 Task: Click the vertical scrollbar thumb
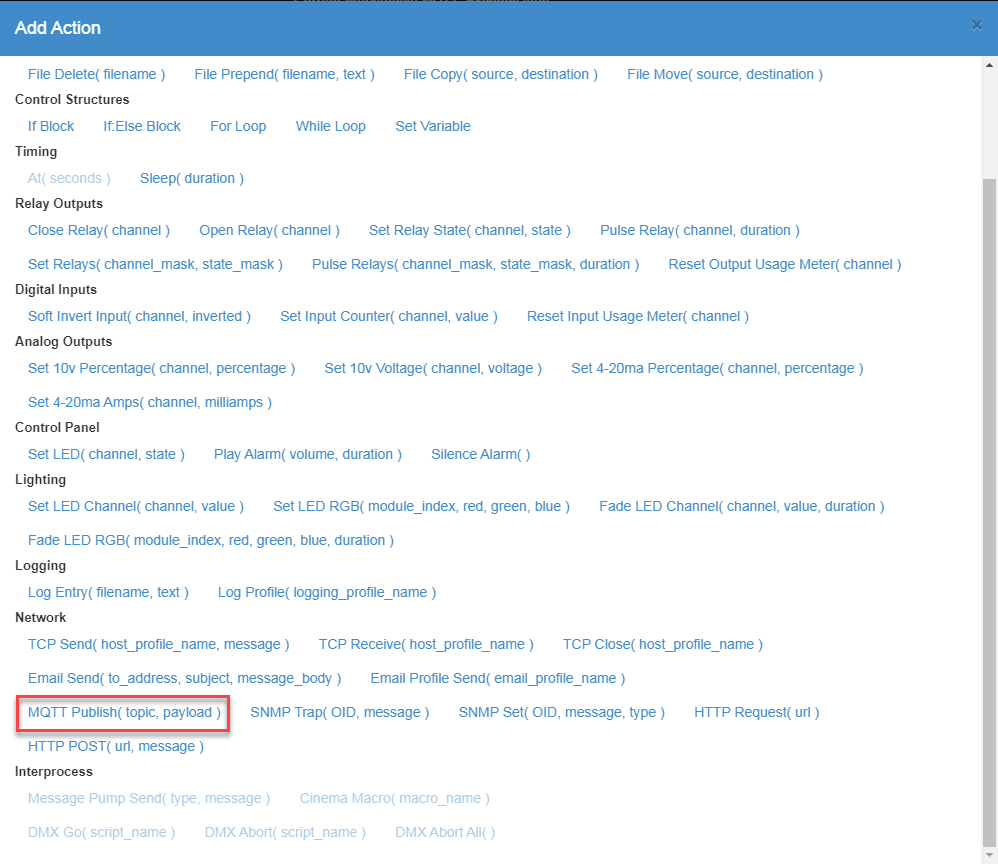[989, 513]
